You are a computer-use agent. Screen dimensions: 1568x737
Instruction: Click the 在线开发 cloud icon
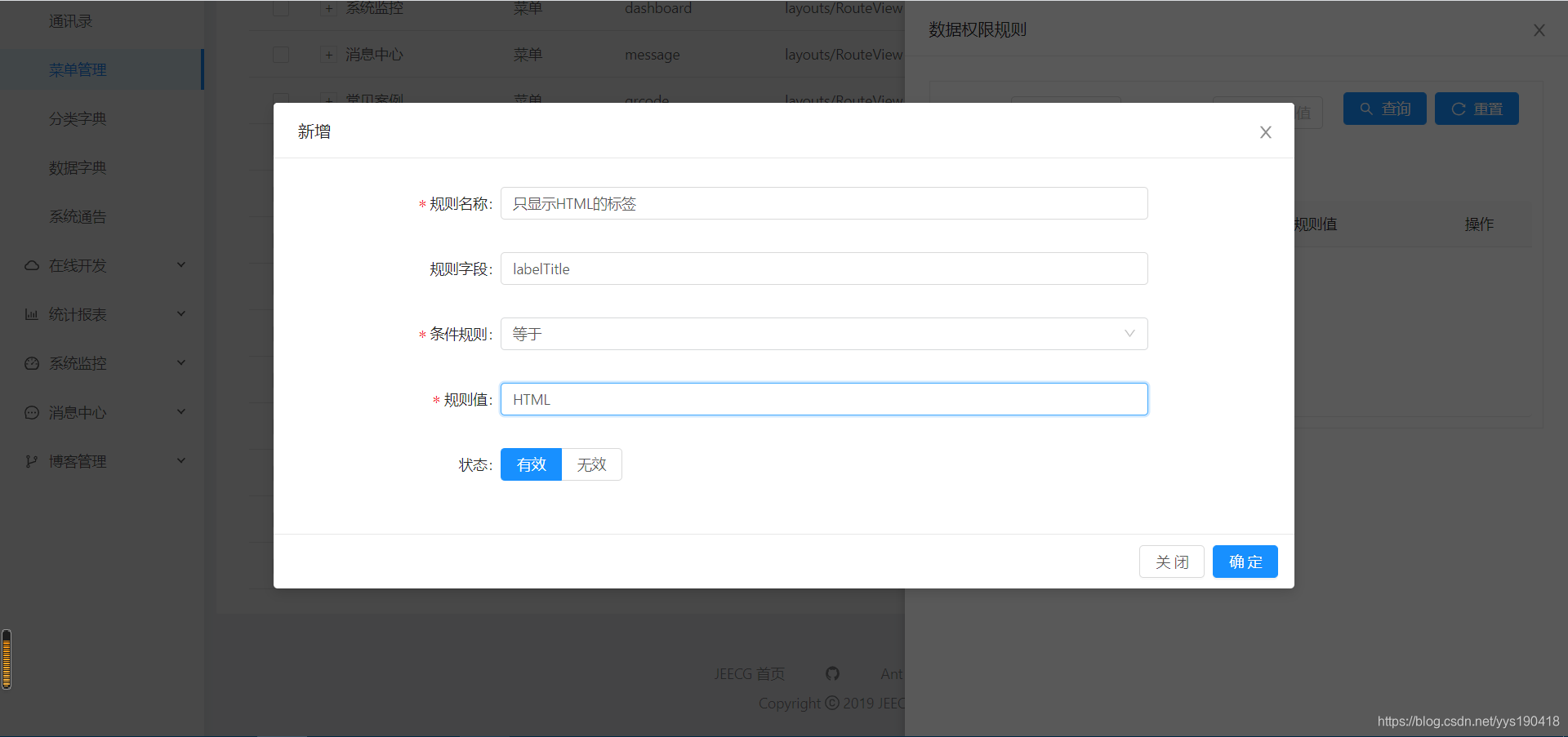pyautogui.click(x=32, y=265)
